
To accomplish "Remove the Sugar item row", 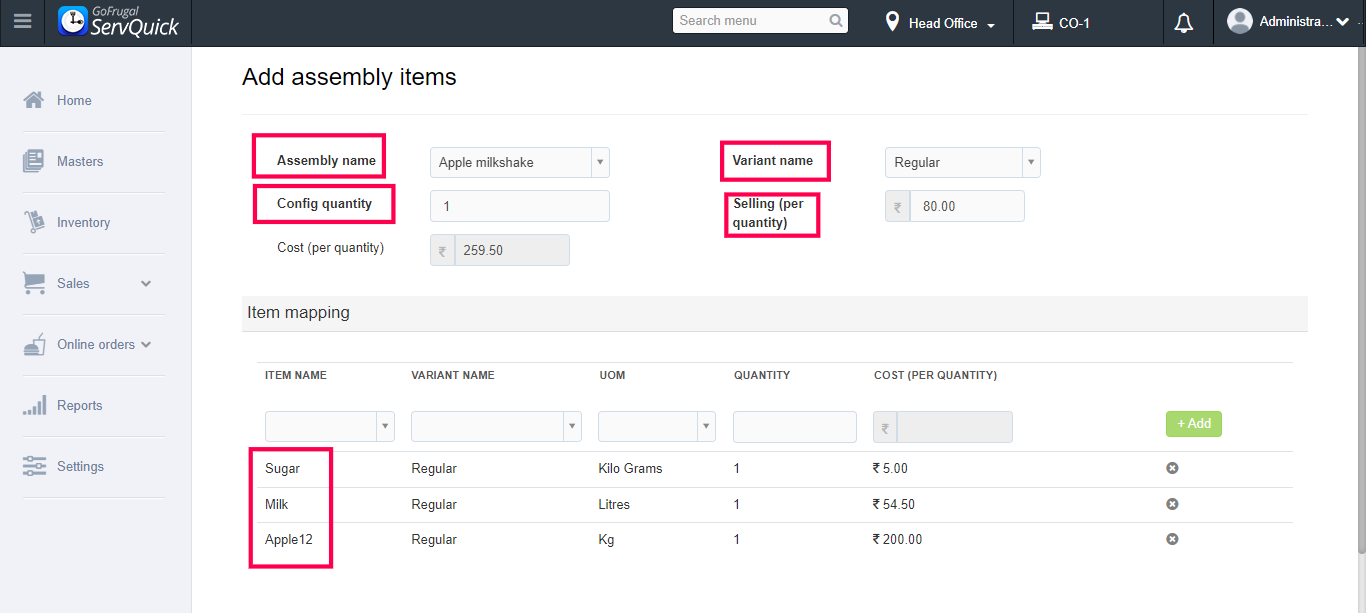I will (x=1172, y=468).
